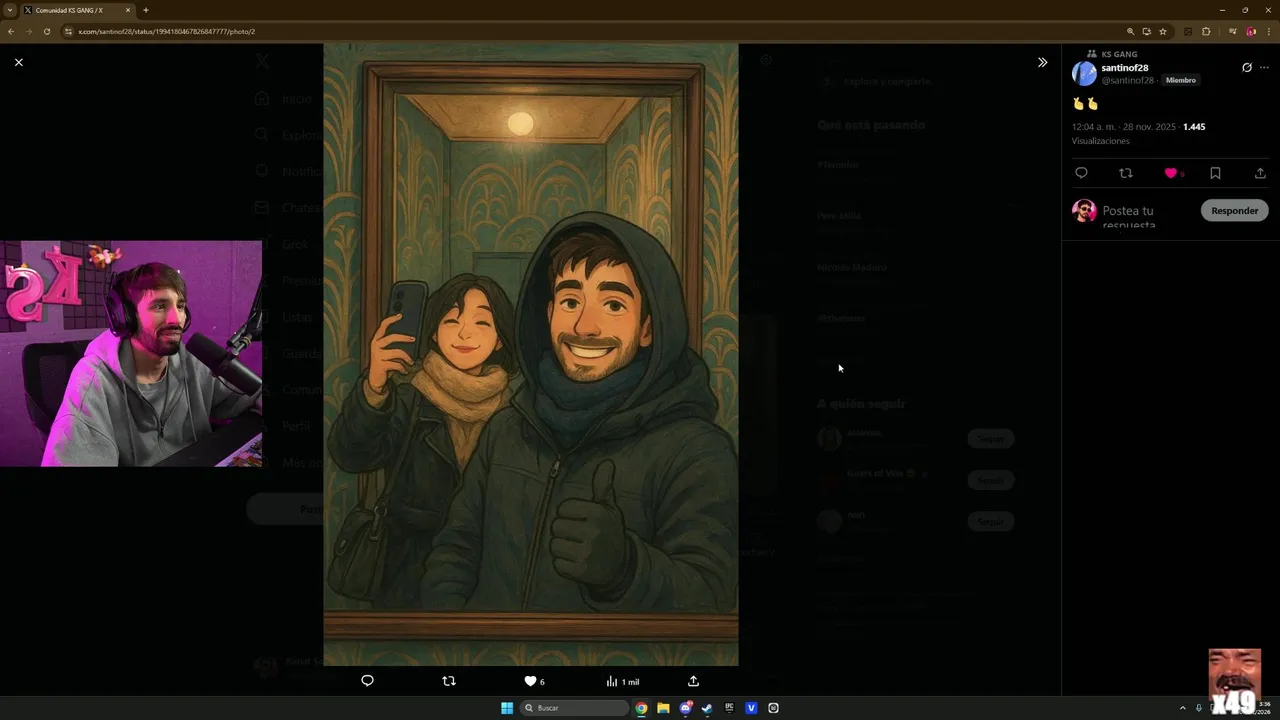The image size is (1280, 720).
Task: Focus the Postea tu respuesta field
Action: [x=1148, y=217]
